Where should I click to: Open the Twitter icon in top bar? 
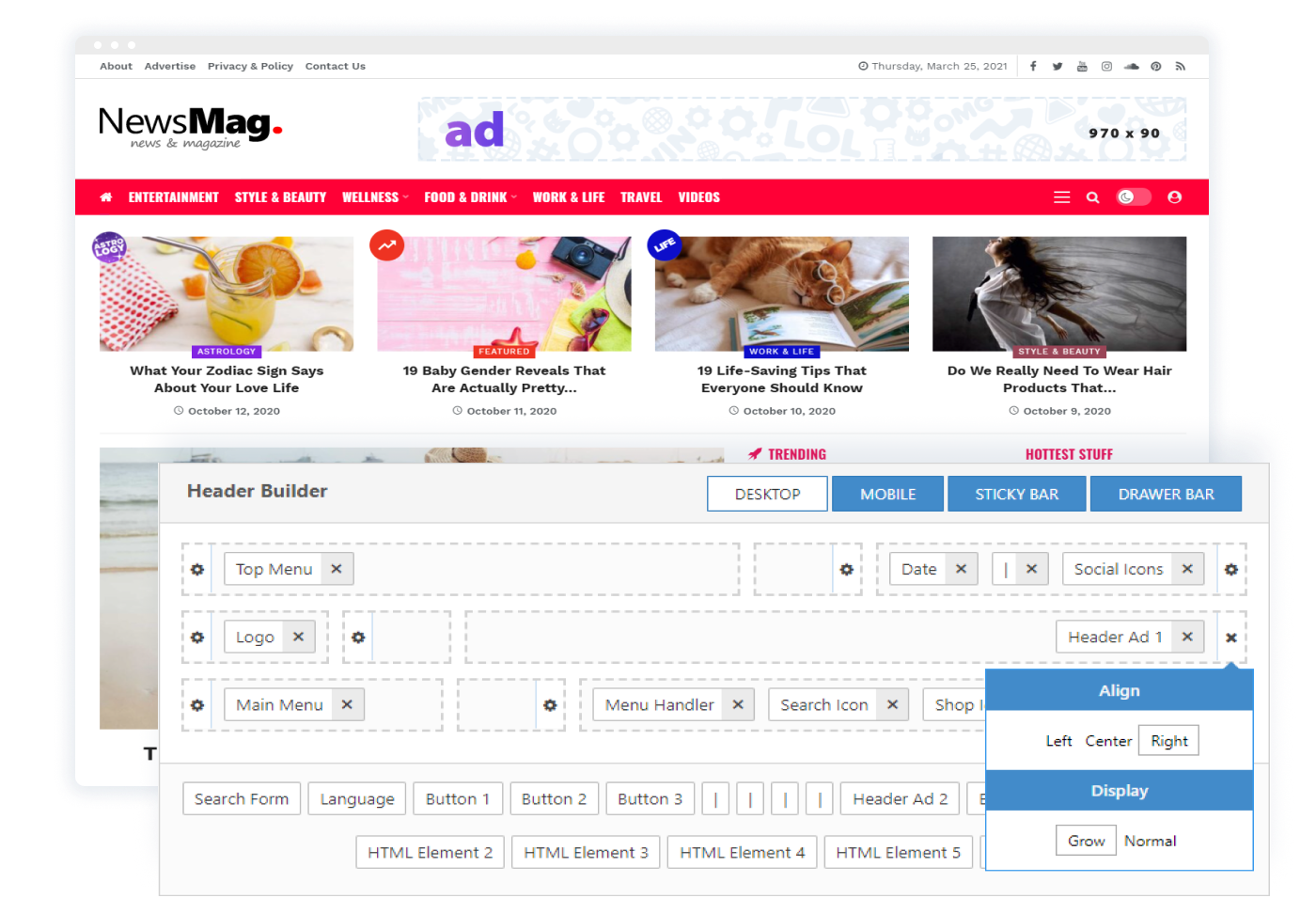1057,67
